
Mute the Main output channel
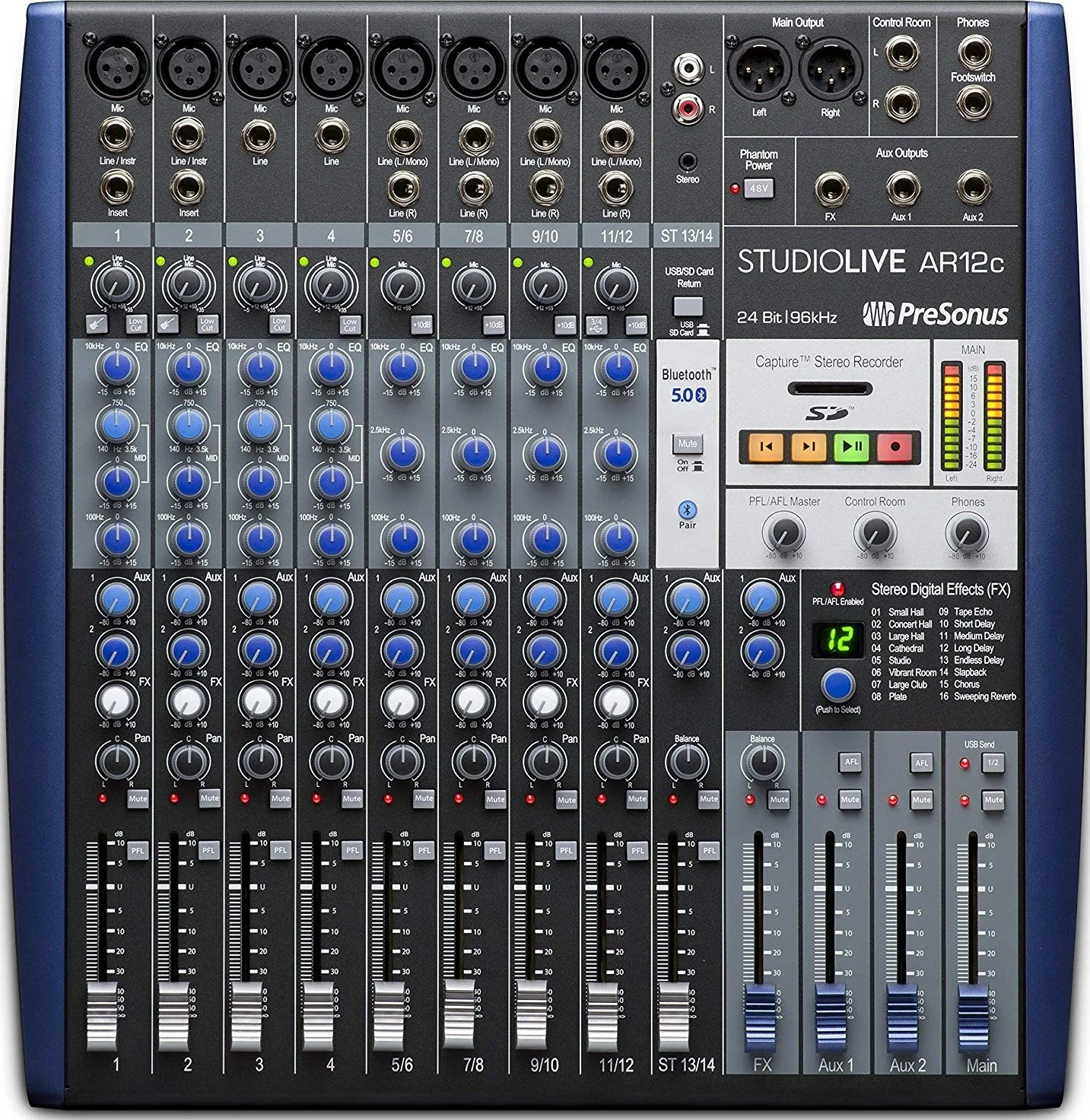pos(993,799)
